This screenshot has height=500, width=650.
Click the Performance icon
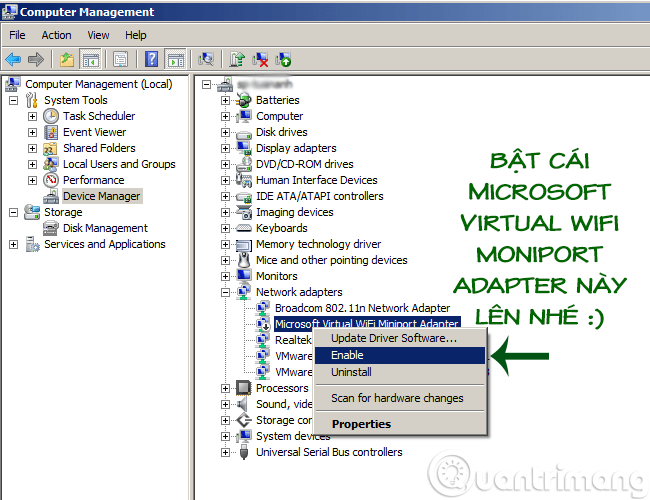pyautogui.click(x=51, y=180)
